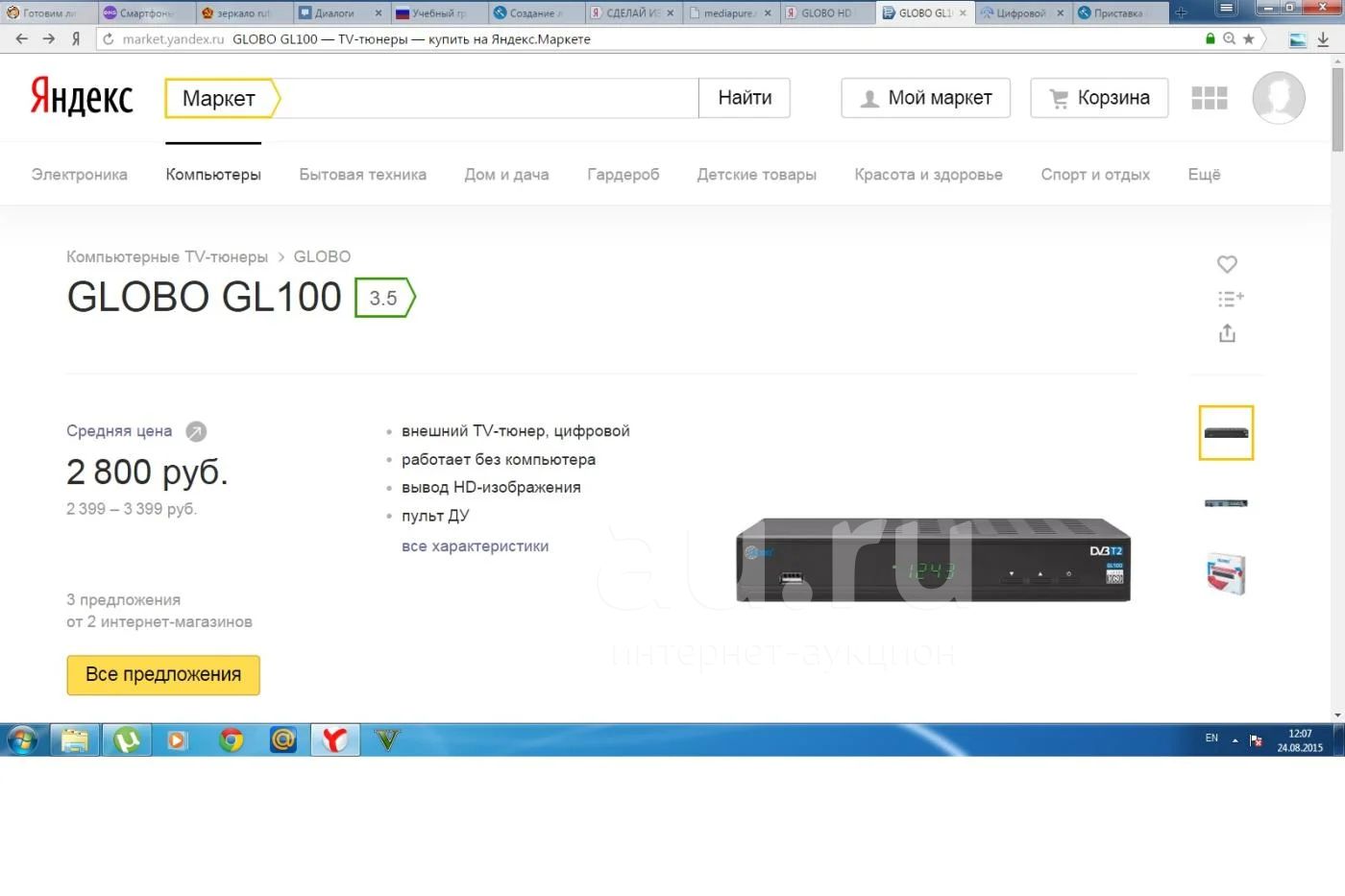The width and height of the screenshot is (1345, 896).
Task: Open uTorrent from the taskbar
Action: pos(127,740)
